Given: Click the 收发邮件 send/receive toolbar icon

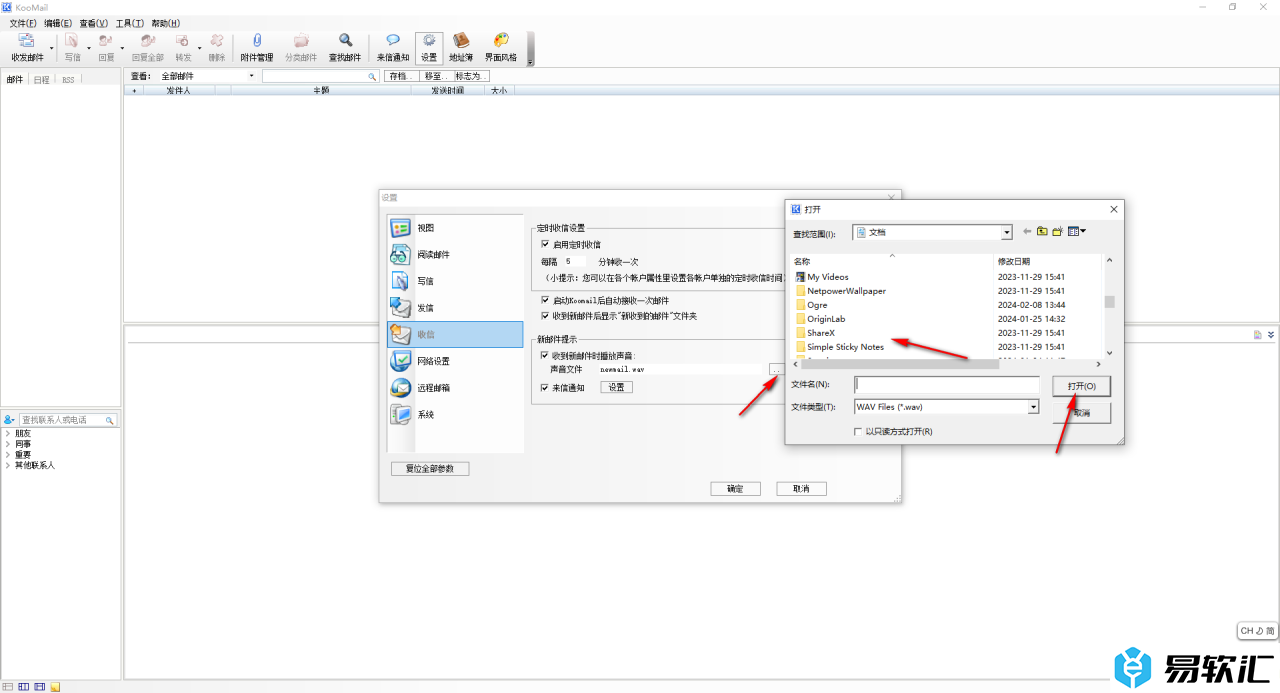Looking at the screenshot, I should [x=27, y=46].
